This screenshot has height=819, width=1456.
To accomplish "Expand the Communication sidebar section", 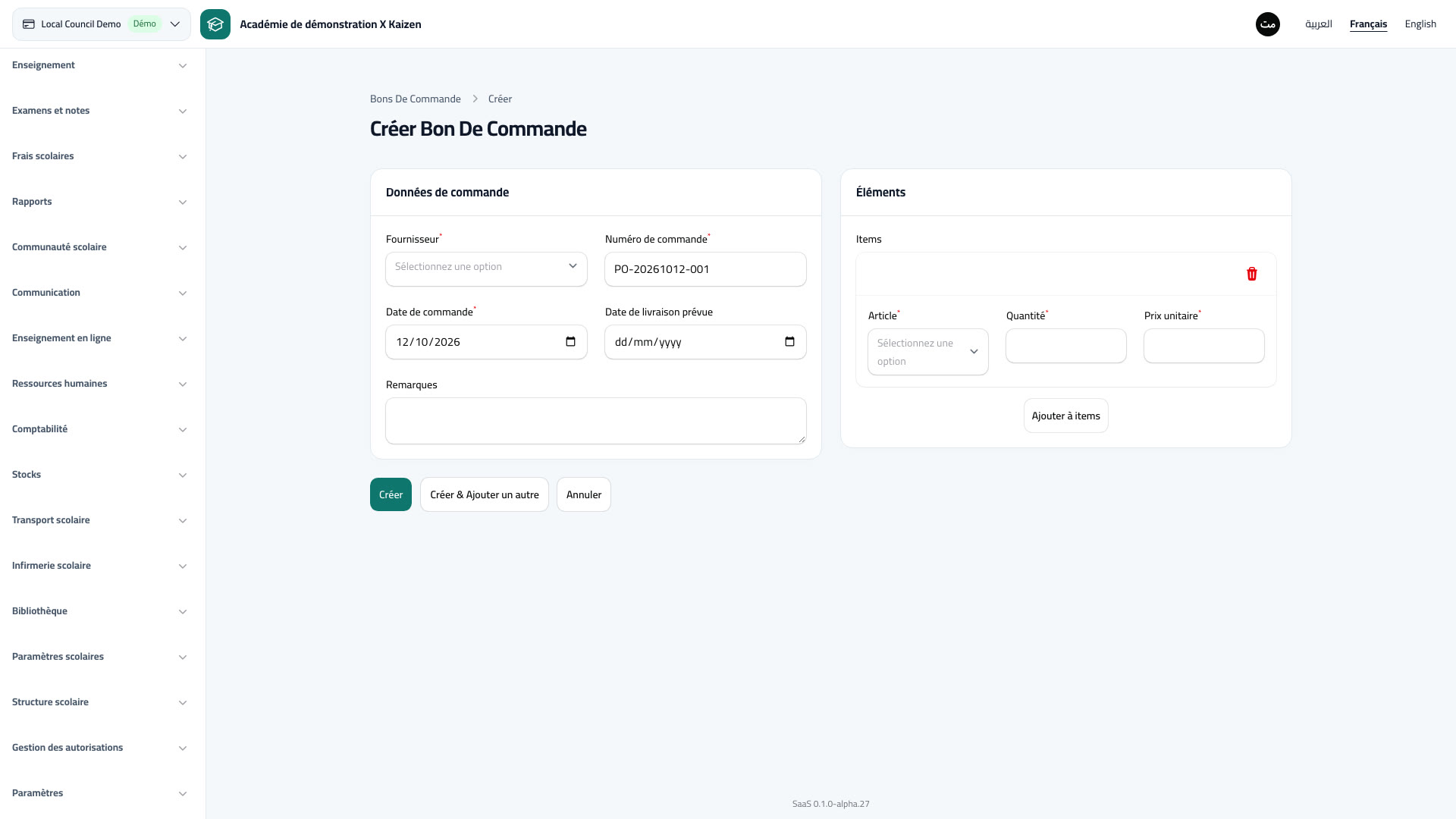I will click(x=100, y=293).
